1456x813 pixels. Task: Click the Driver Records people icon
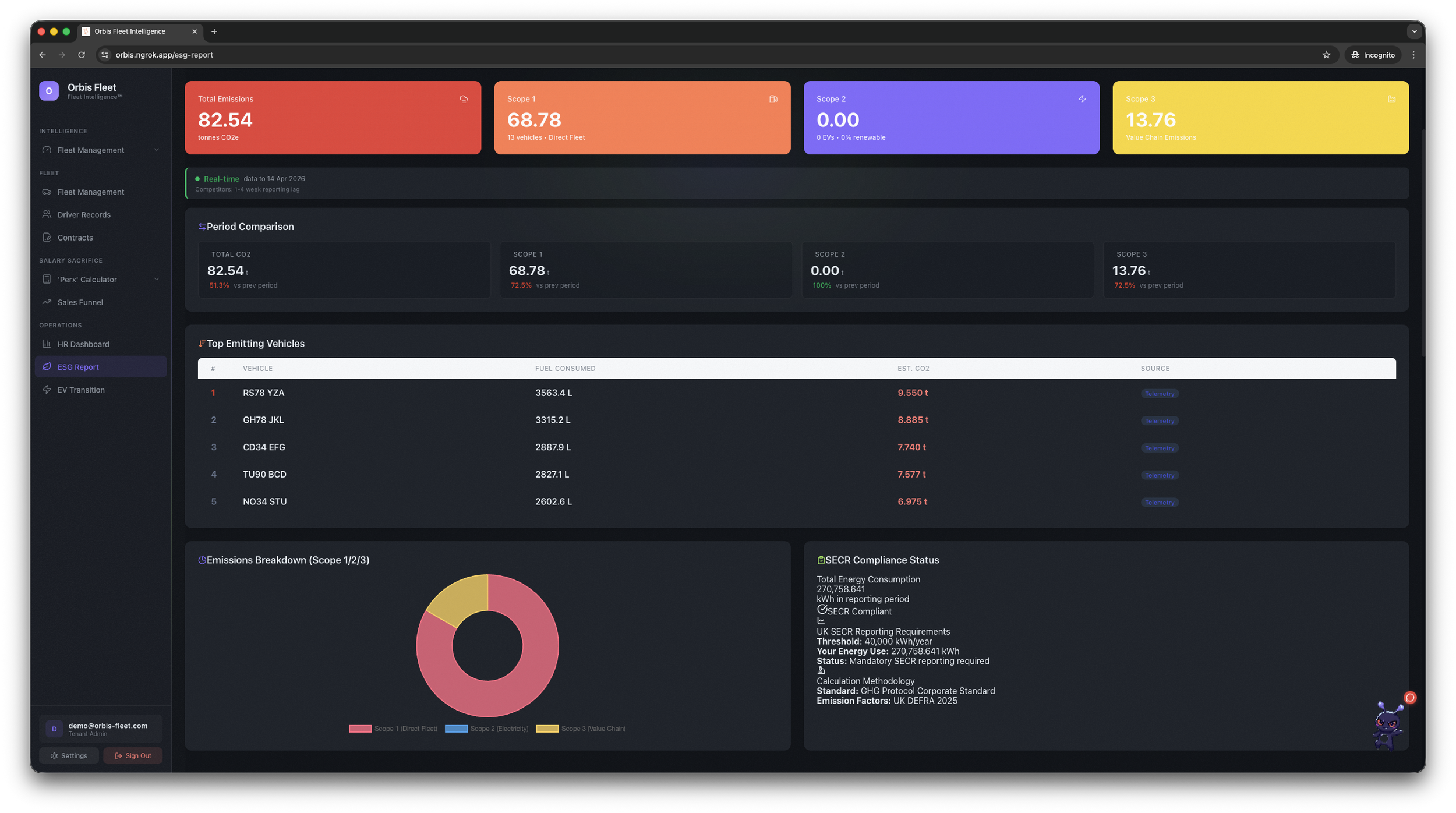pos(47,214)
